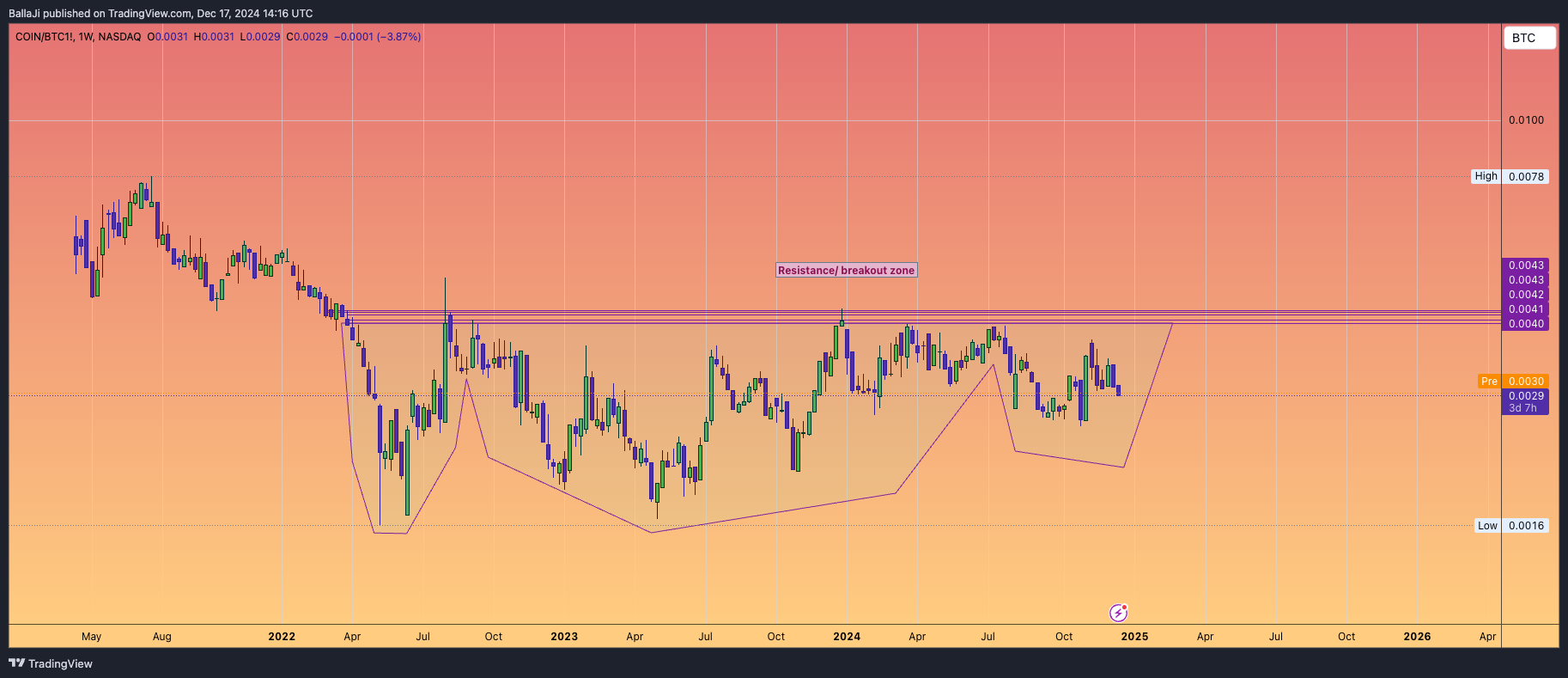Viewport: 1568px width, 678px height.
Task: Click the May label on time axis
Action: 91,637
